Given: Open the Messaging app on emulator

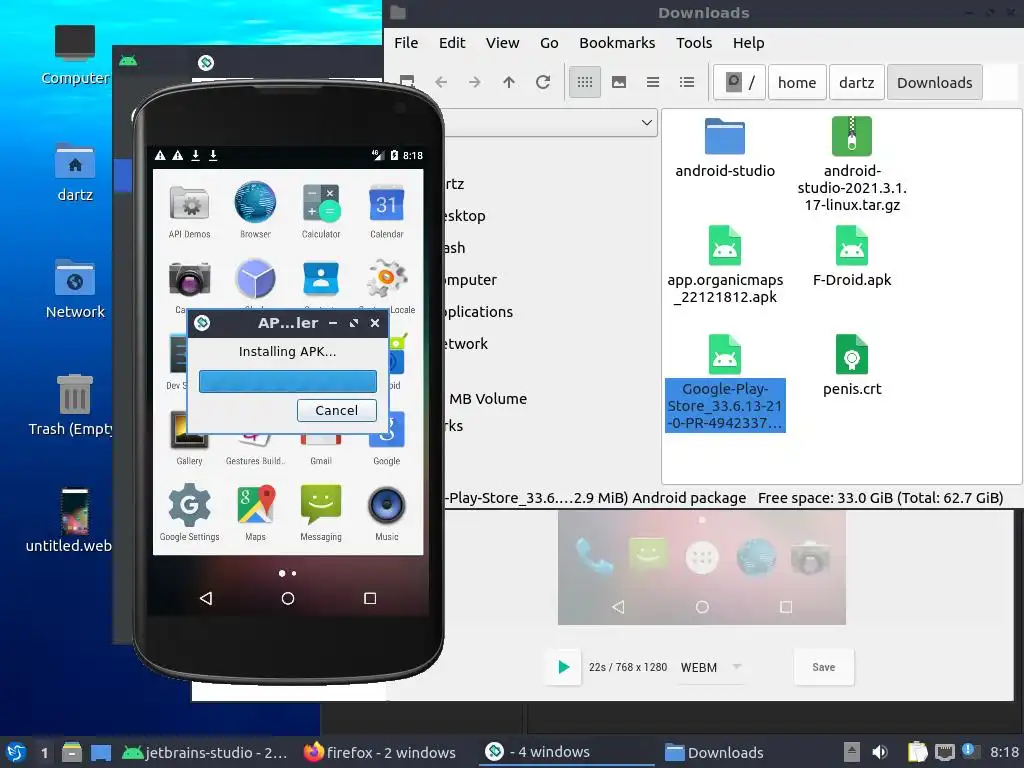Looking at the screenshot, I should click(321, 513).
